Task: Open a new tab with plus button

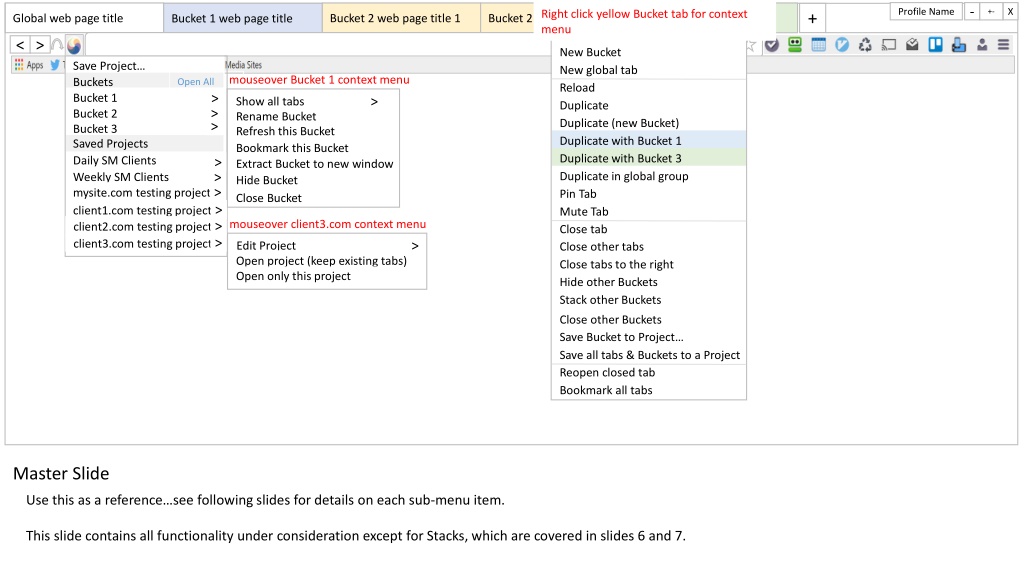Action: point(812,18)
